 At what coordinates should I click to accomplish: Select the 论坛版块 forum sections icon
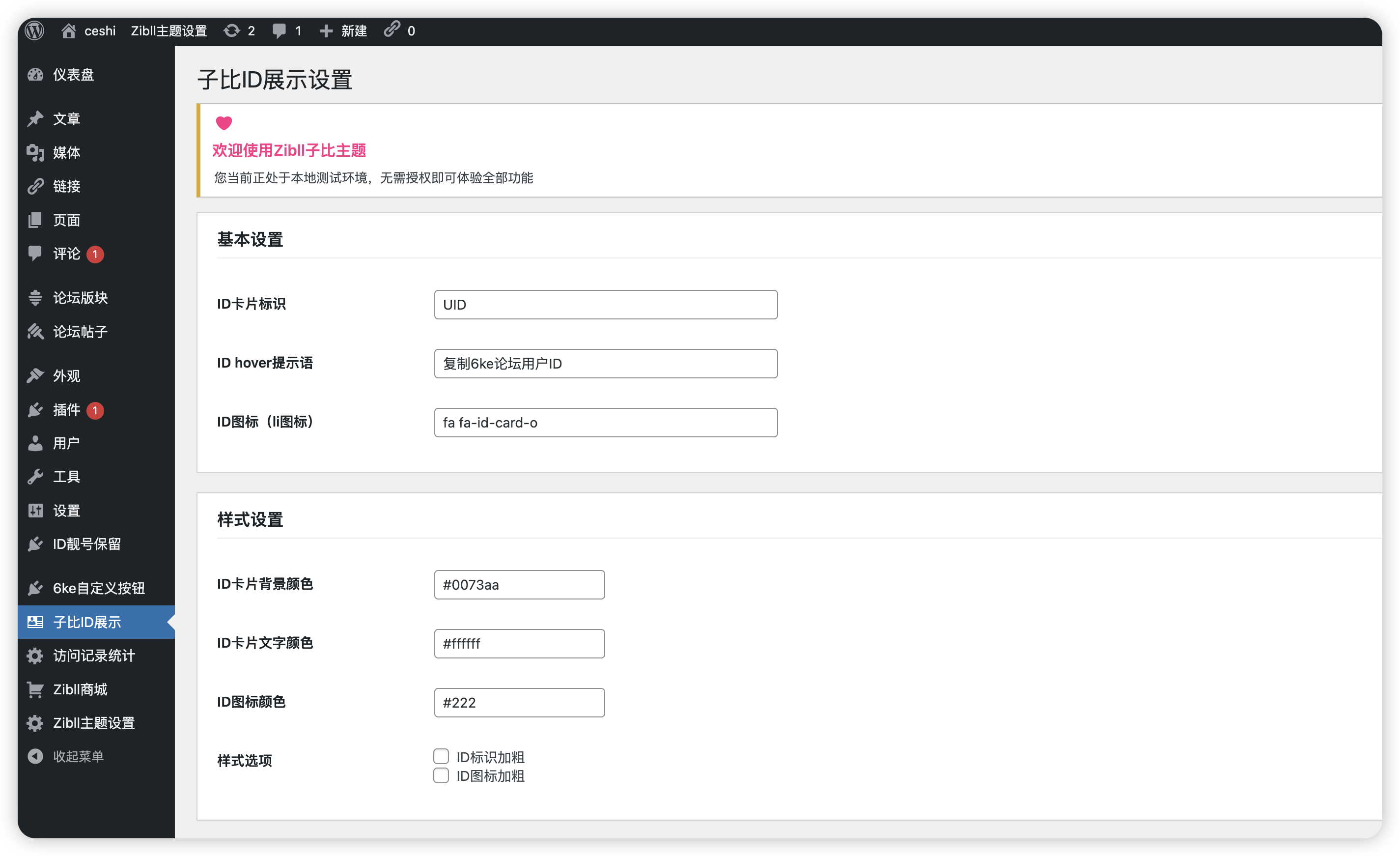pyautogui.click(x=35, y=297)
